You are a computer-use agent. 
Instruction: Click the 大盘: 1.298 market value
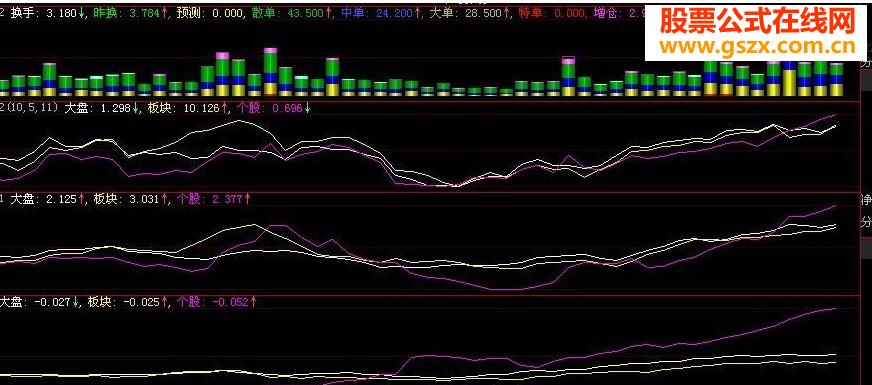point(102,108)
